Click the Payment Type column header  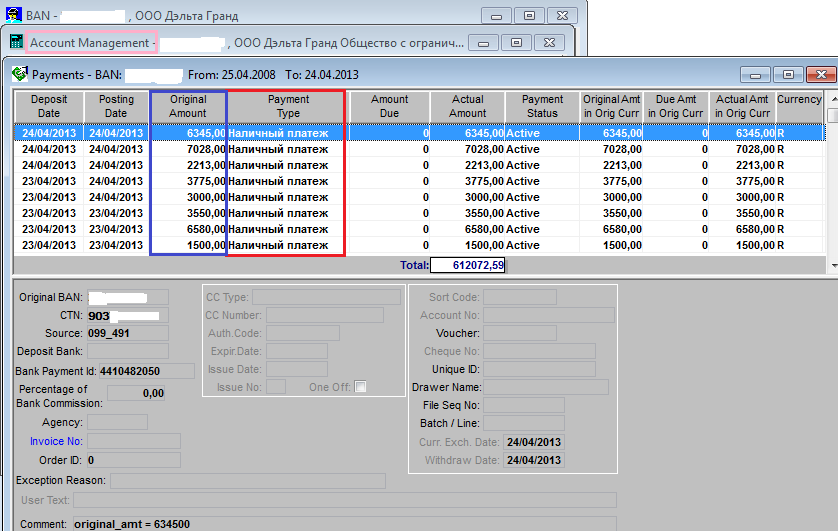pos(288,106)
